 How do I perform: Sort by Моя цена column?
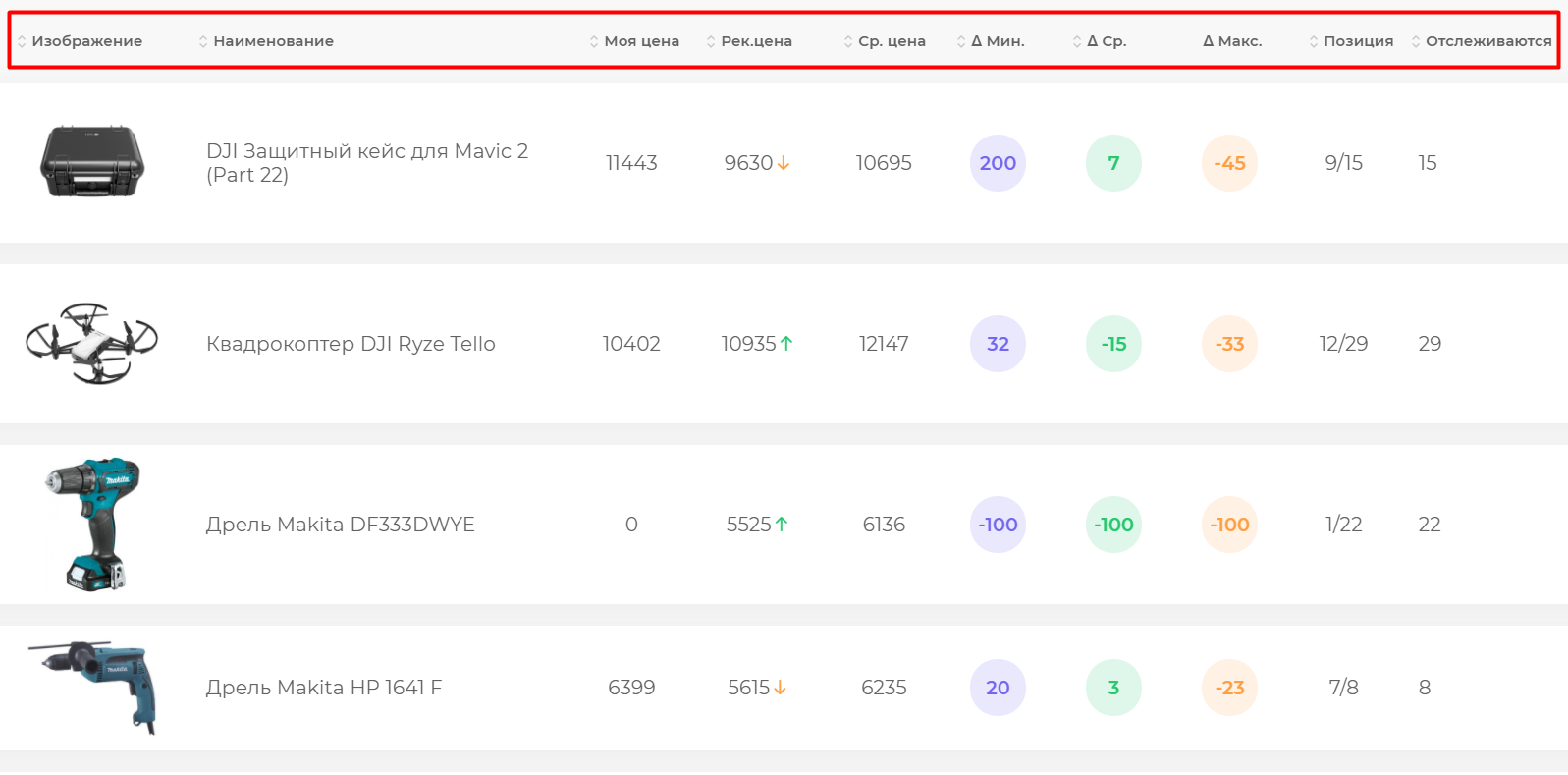tap(635, 41)
